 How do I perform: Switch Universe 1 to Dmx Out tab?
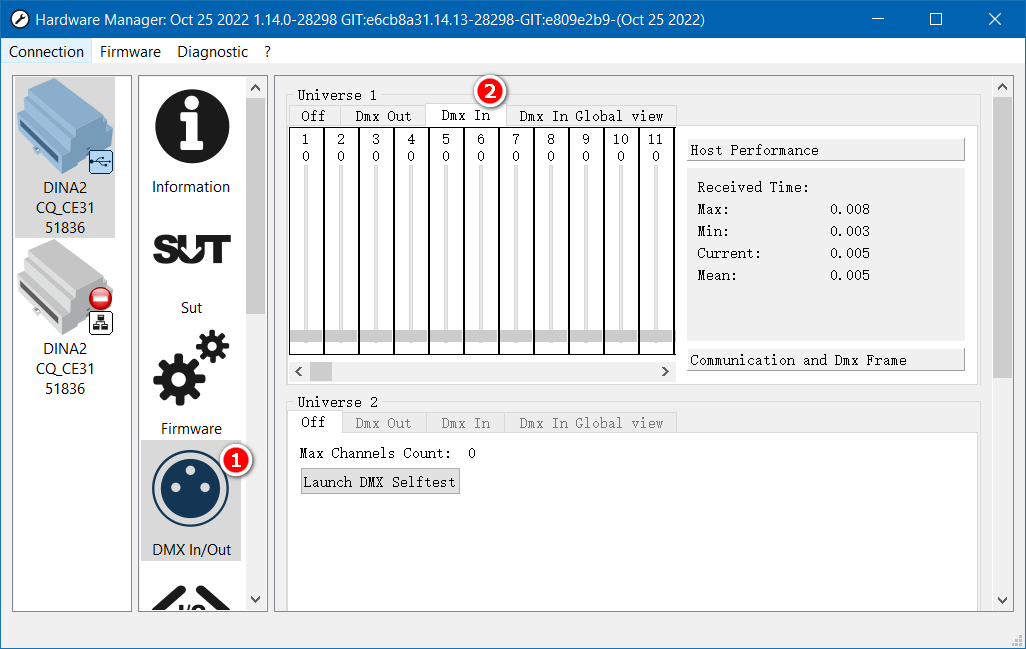point(383,116)
